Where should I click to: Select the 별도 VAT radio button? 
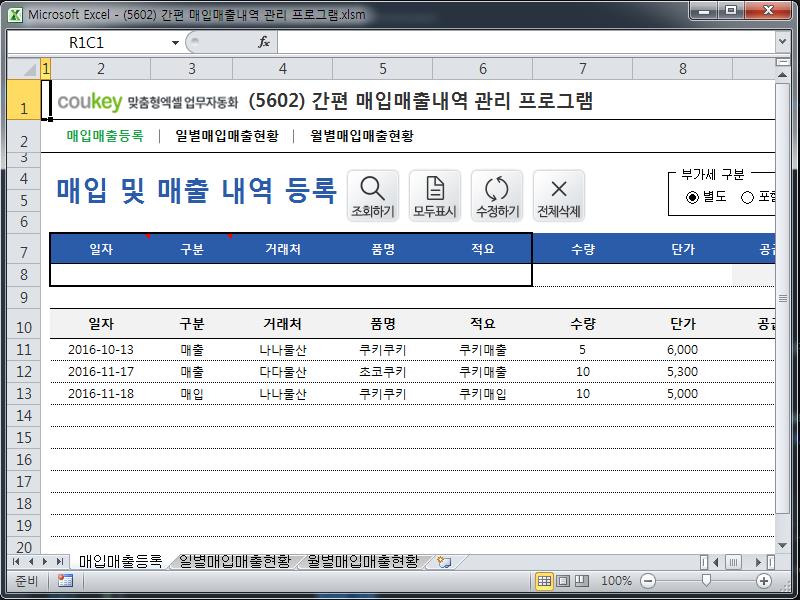click(x=692, y=197)
